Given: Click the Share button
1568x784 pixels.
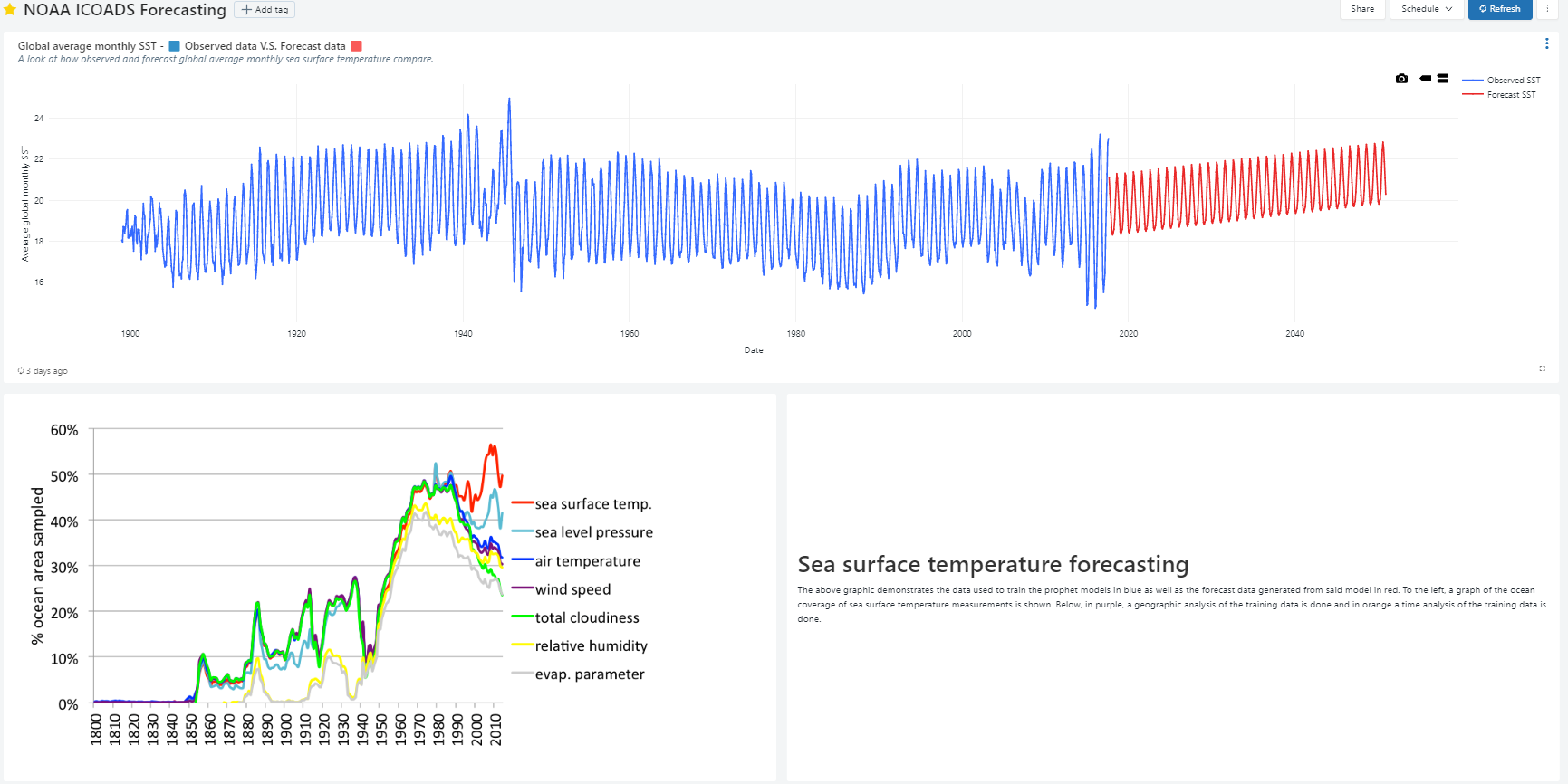Looking at the screenshot, I should (1361, 9).
